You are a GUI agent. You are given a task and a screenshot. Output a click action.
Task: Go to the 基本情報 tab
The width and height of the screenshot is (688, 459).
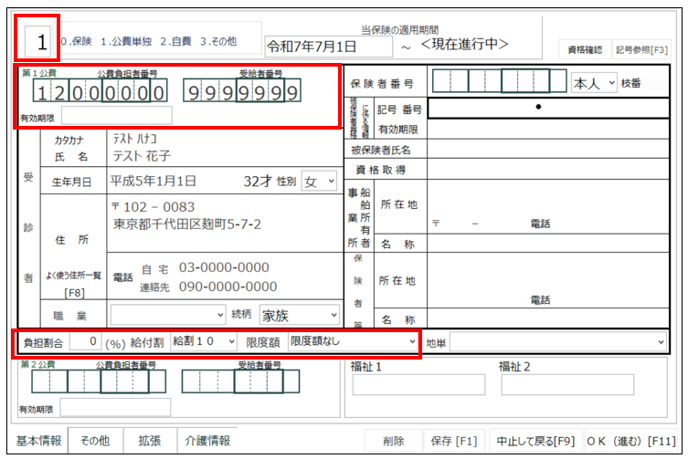pos(40,440)
